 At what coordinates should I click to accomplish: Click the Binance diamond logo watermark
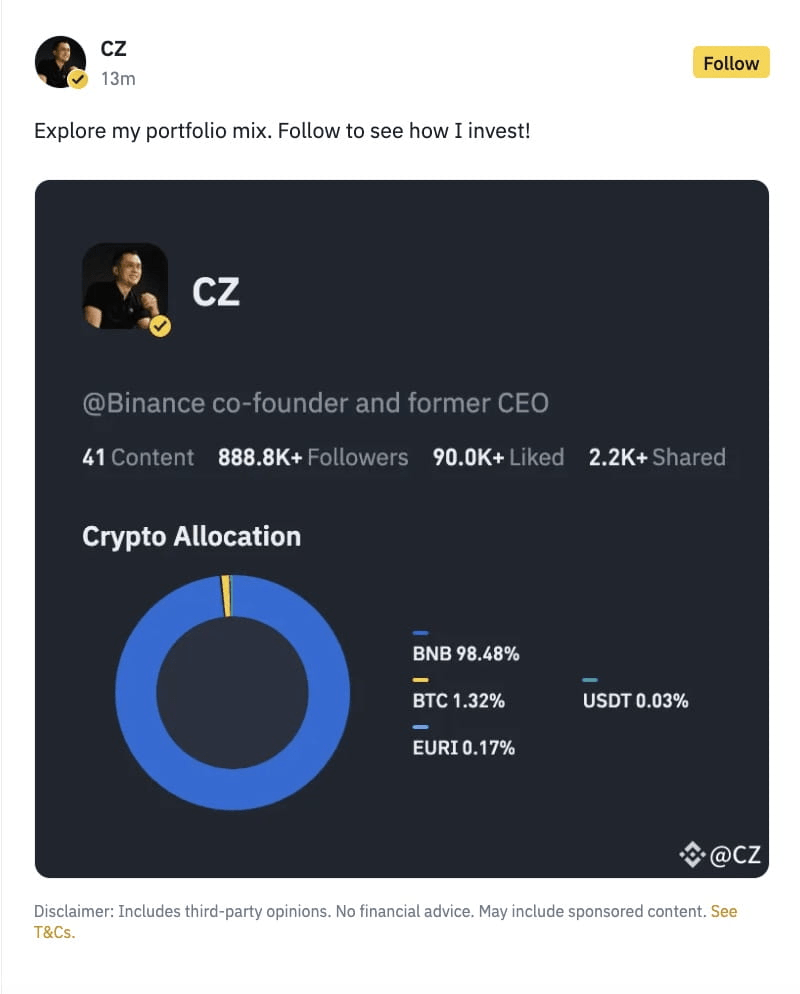(x=691, y=855)
